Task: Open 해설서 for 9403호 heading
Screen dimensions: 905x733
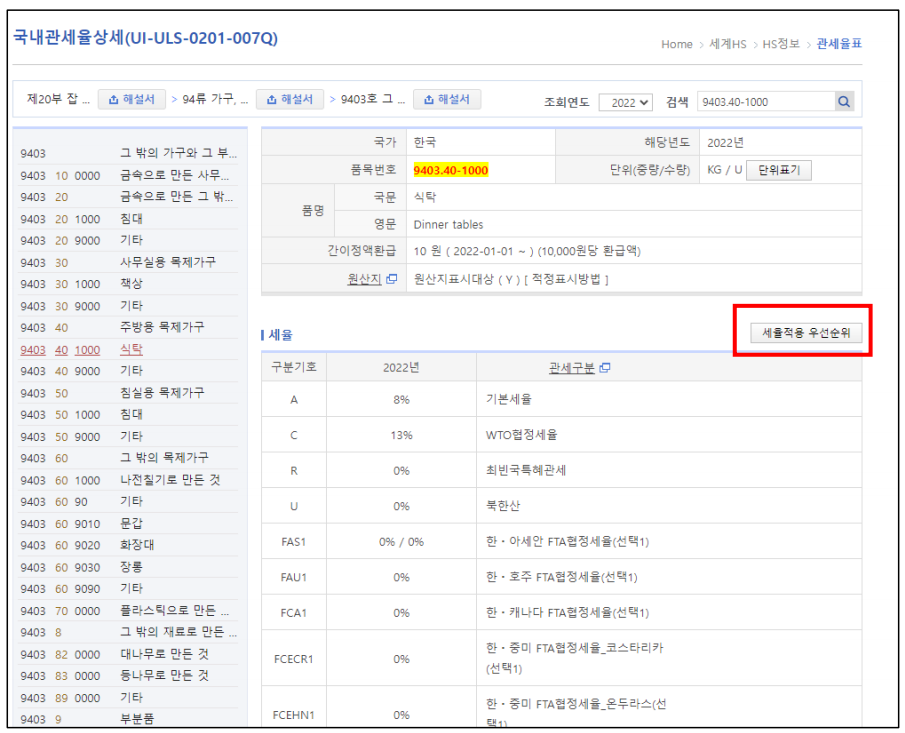Action: [x=447, y=99]
